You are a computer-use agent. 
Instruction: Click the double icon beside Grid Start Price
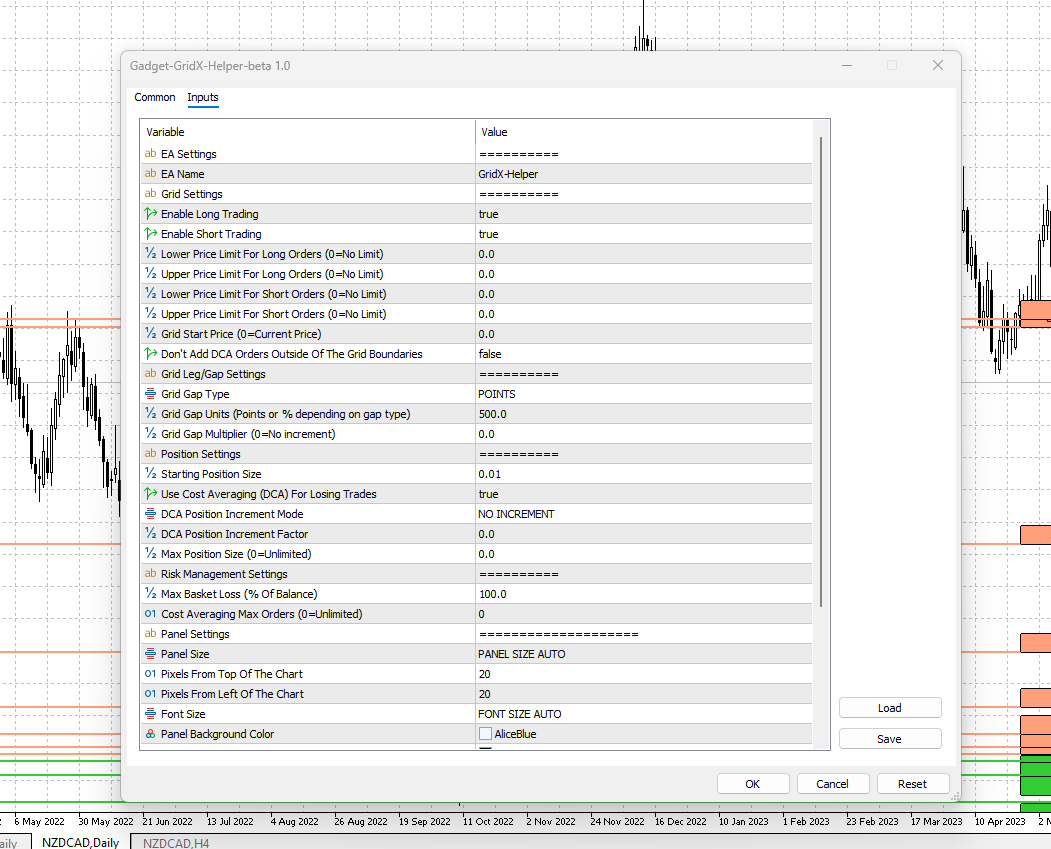pos(151,334)
